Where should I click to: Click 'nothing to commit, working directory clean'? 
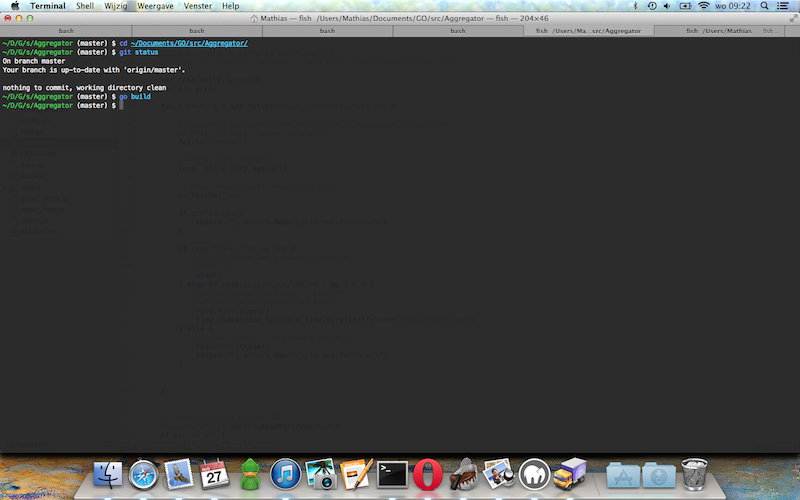(x=84, y=88)
